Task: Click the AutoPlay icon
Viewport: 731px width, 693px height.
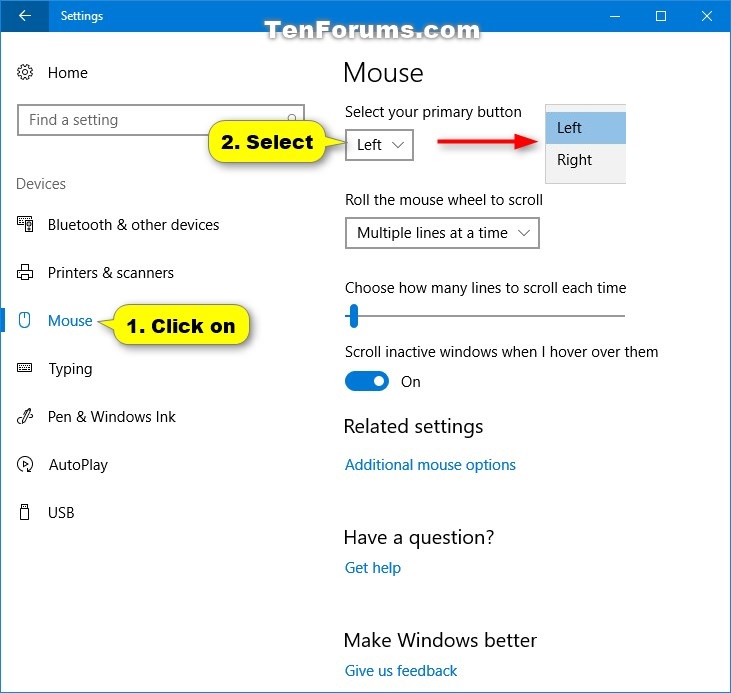Action: point(25,464)
